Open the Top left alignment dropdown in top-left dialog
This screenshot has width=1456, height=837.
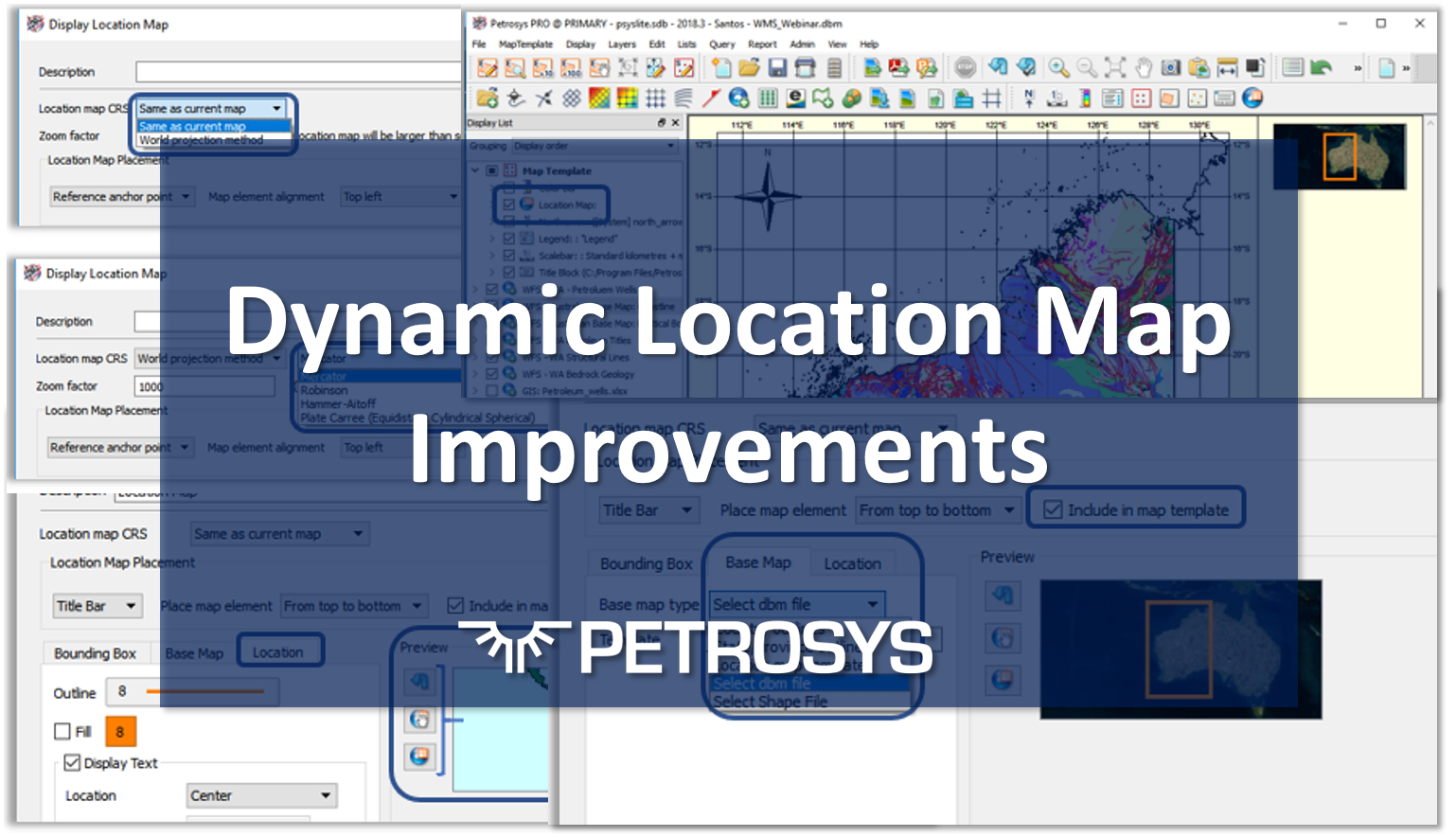click(x=400, y=196)
